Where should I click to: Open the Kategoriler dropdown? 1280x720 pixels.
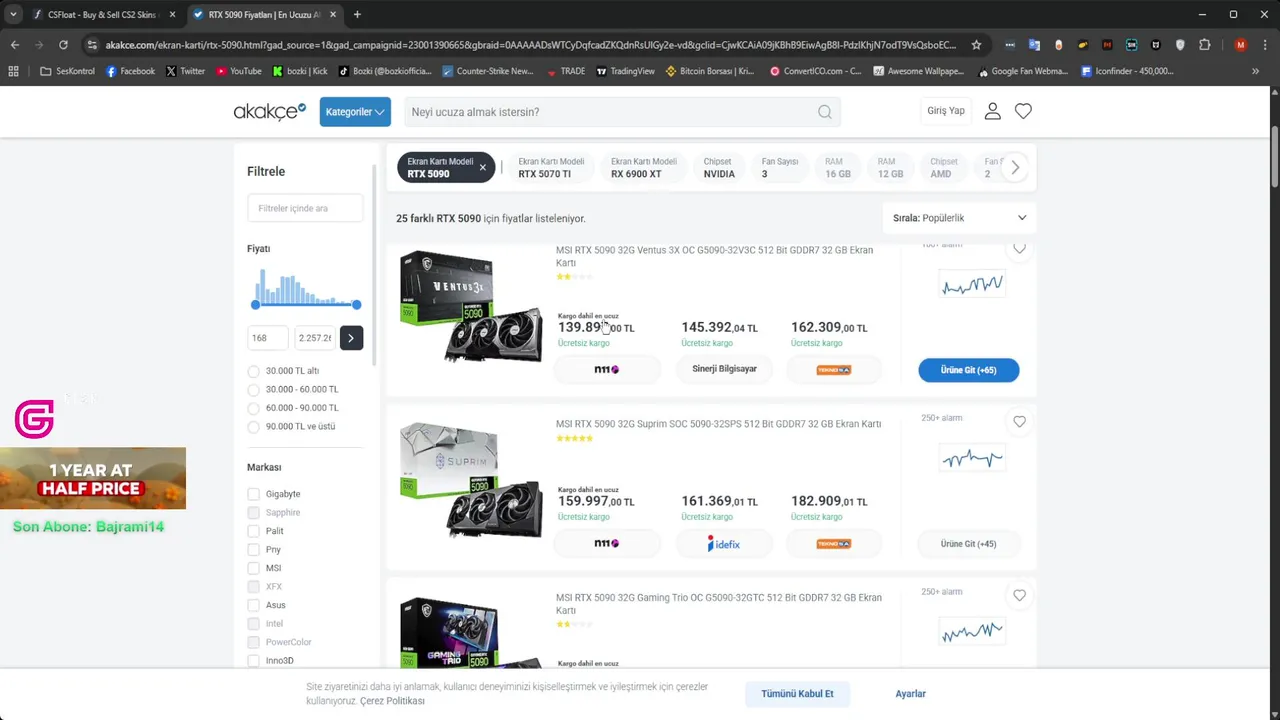(355, 112)
